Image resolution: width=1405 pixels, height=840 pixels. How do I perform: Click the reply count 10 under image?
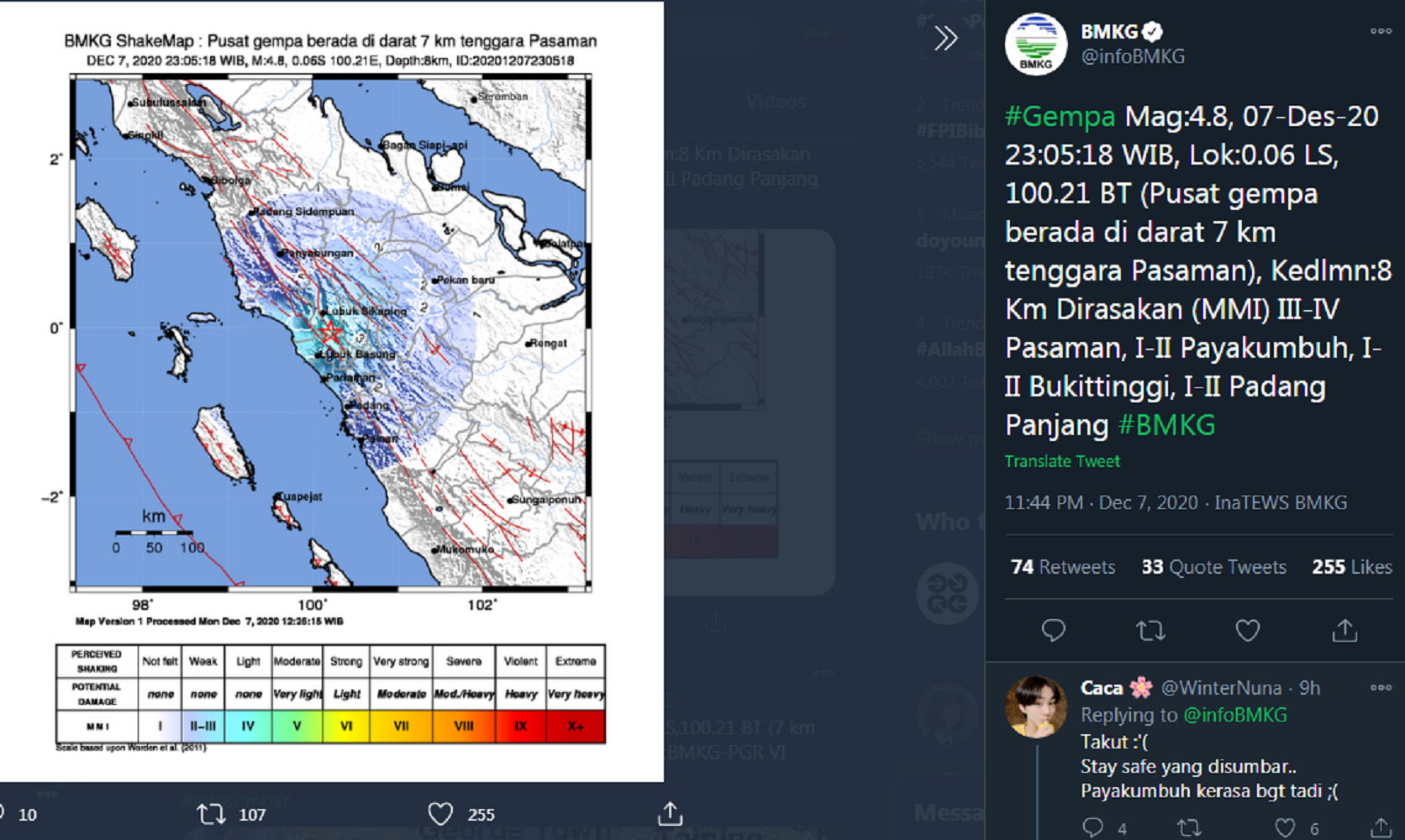coord(27,815)
